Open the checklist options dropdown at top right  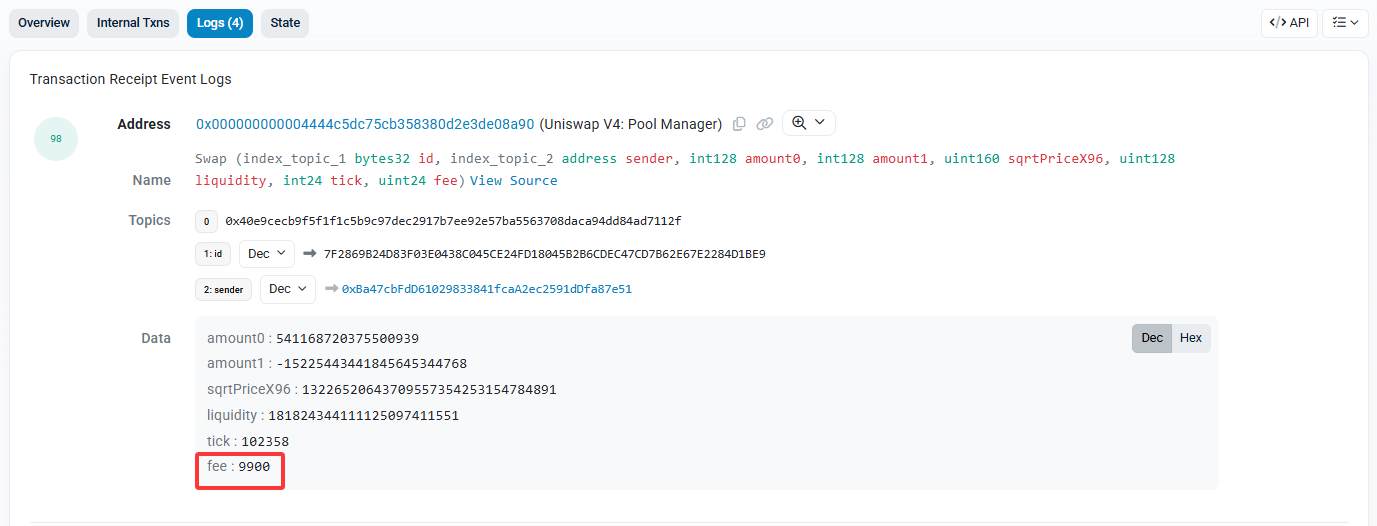click(x=1345, y=23)
